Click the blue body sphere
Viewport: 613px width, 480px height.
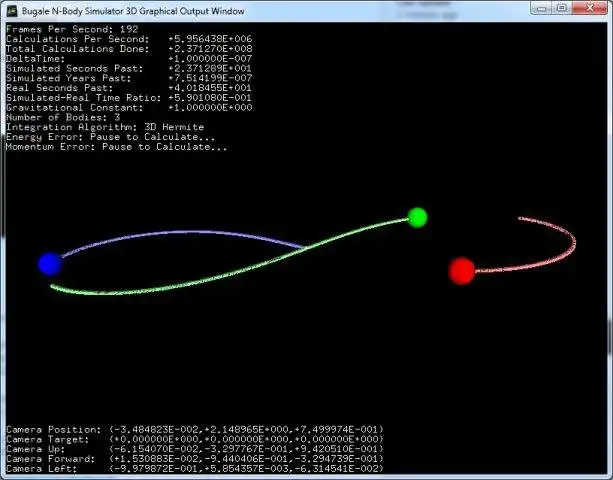click(x=50, y=264)
